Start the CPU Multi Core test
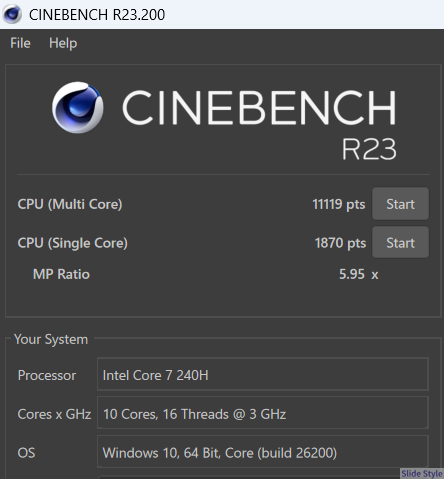The width and height of the screenshot is (444, 479). click(400, 204)
